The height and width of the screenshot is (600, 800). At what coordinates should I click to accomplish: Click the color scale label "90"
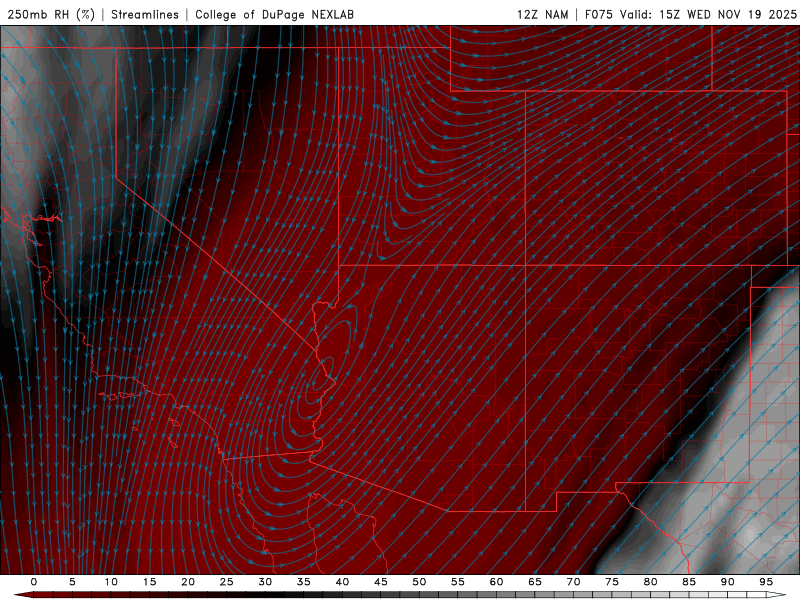coord(727,582)
